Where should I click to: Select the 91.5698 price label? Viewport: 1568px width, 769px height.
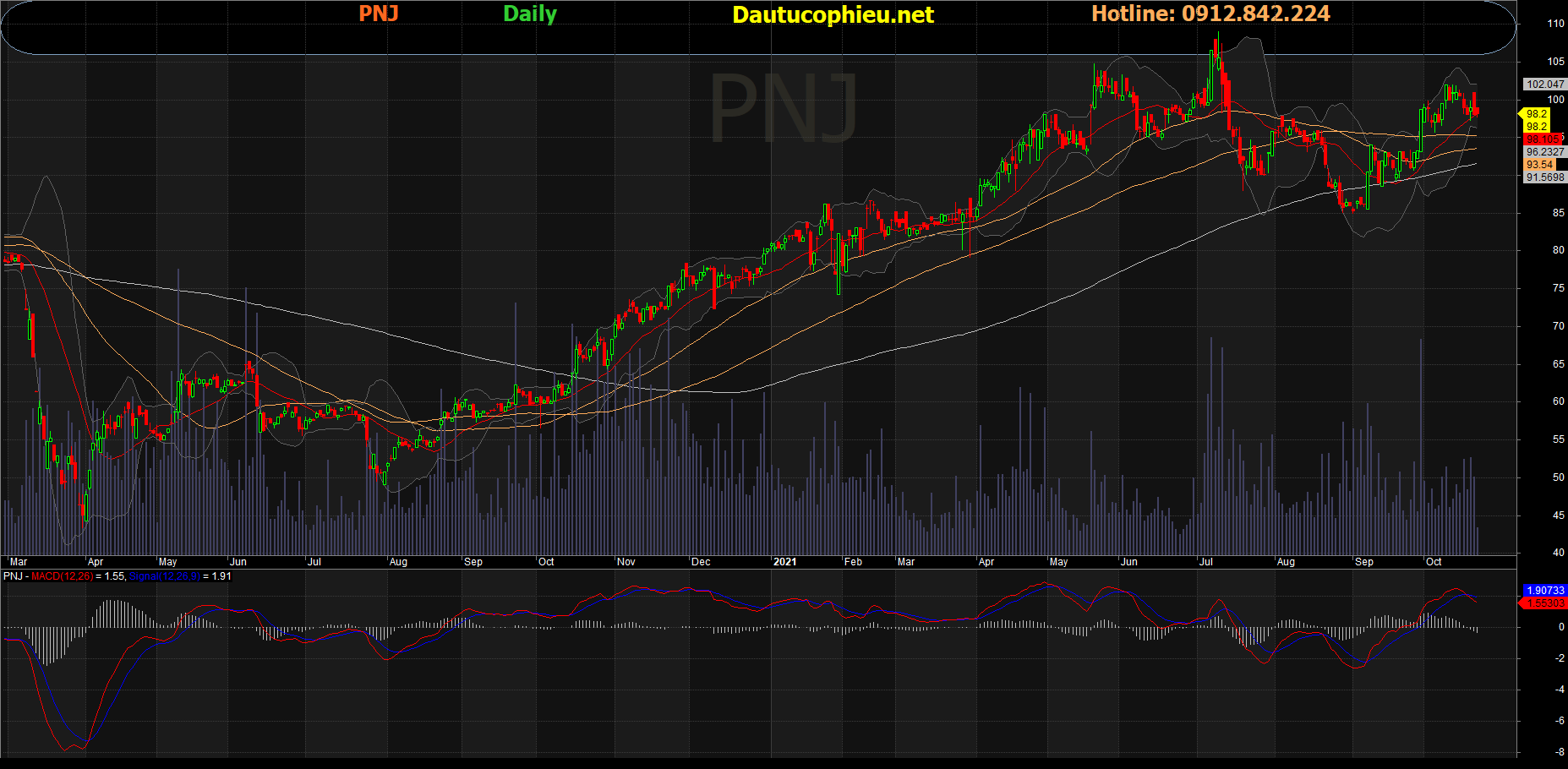[x=1545, y=177]
